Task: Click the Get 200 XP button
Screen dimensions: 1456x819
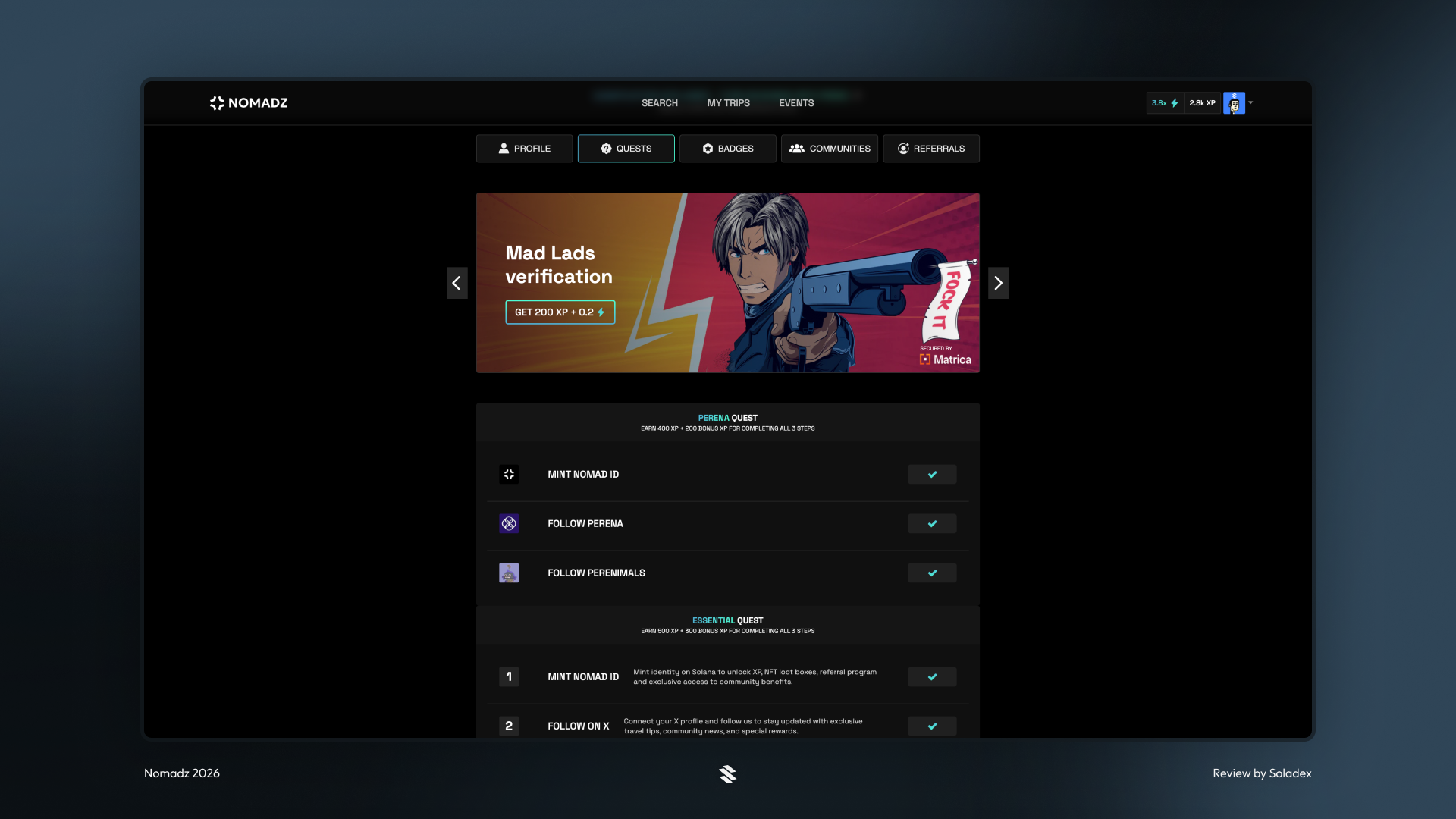Action: point(560,312)
